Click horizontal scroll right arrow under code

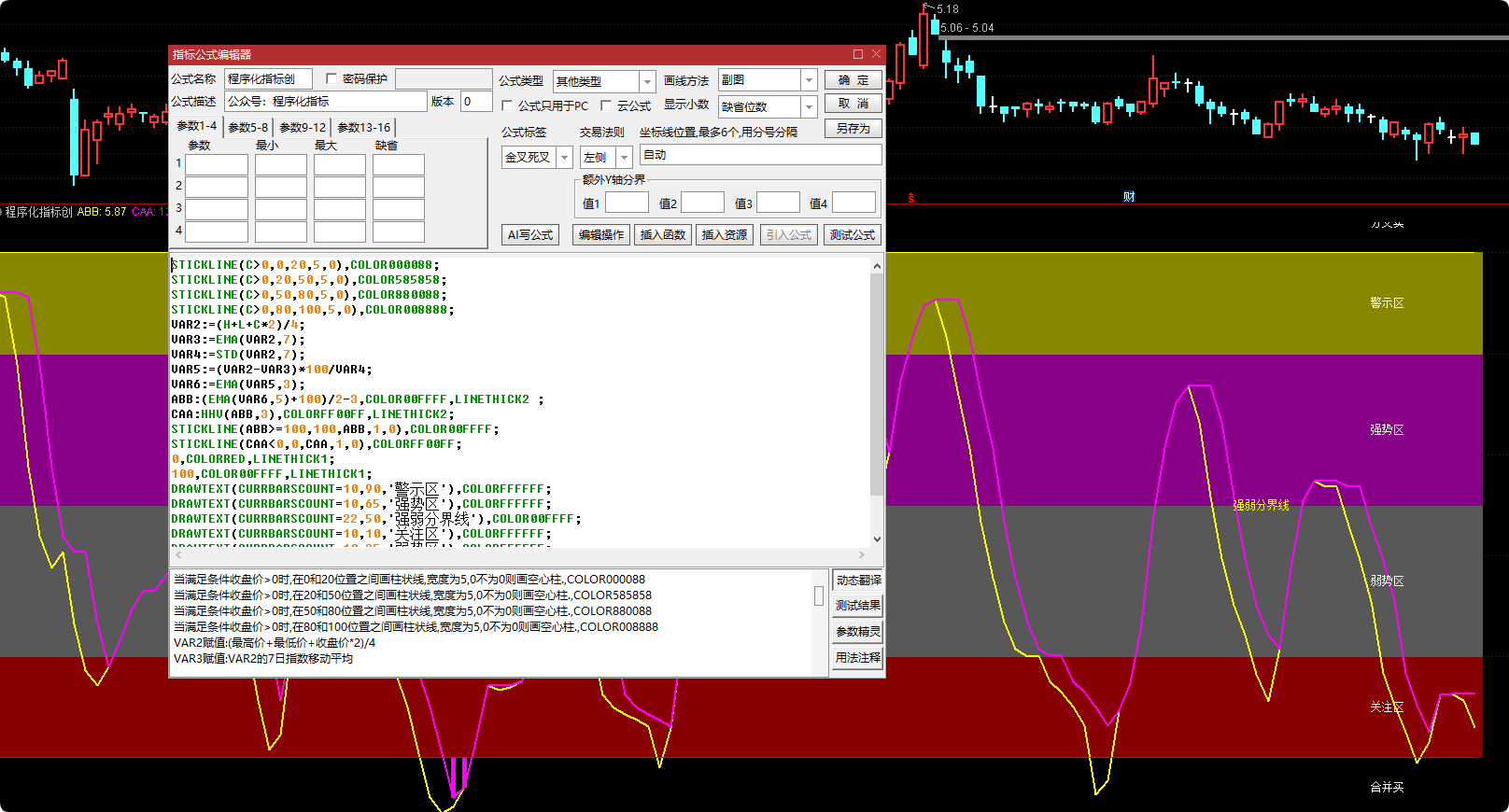click(x=862, y=554)
